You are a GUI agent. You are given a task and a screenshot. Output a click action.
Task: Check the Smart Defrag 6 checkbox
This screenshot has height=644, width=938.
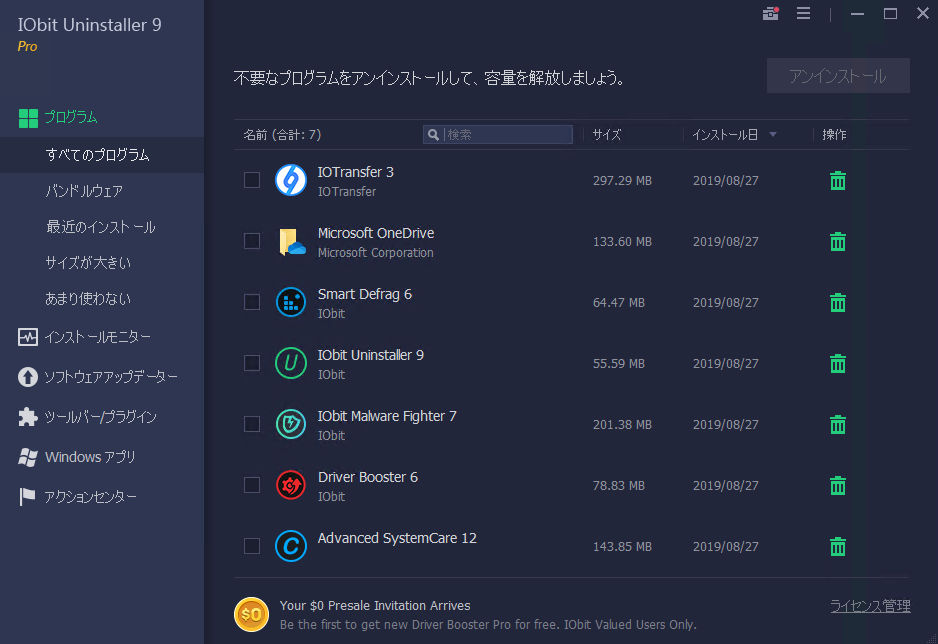point(252,302)
